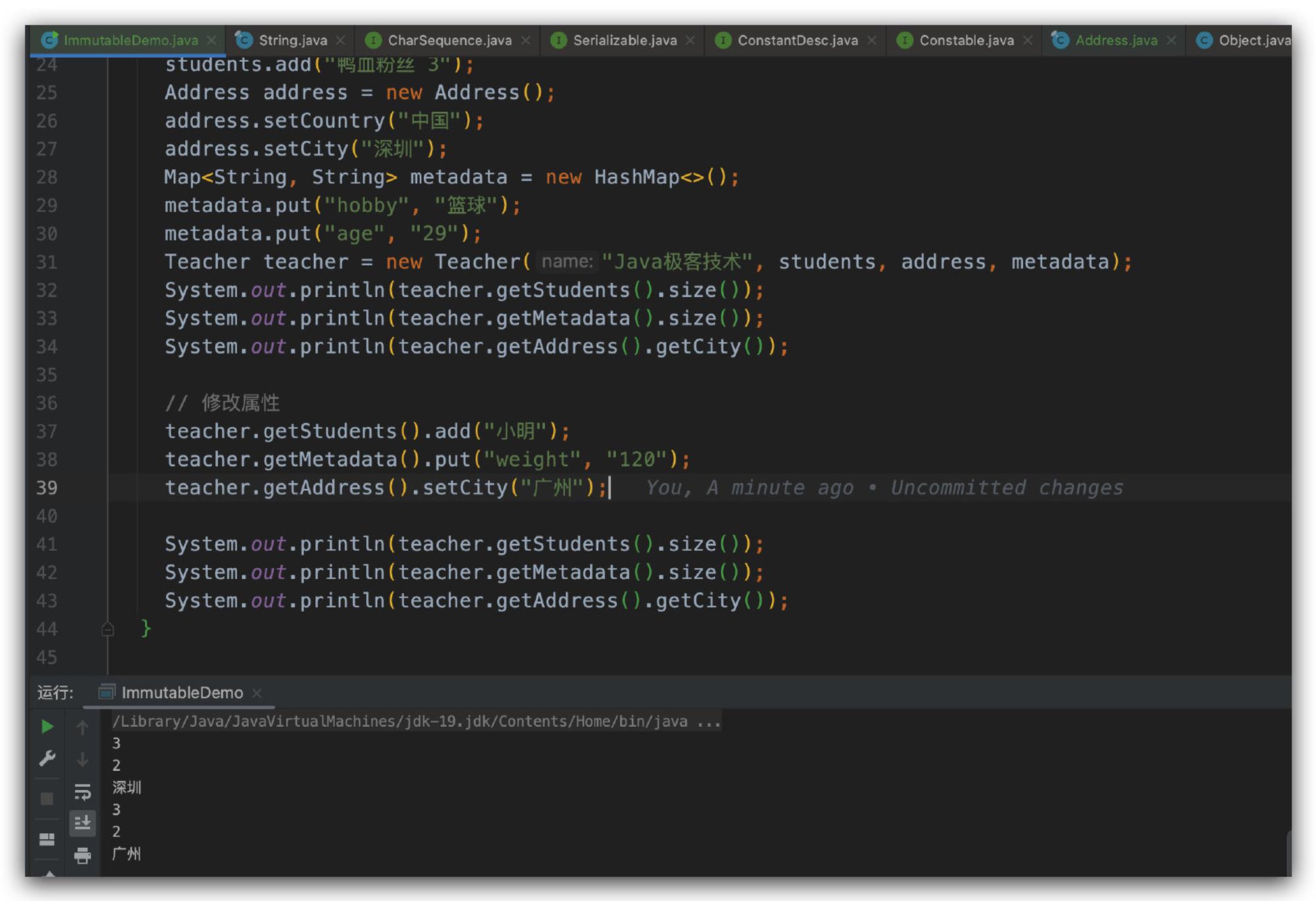Click 'HashMap' on line 28
Image resolution: width=1316 pixels, height=901 pixels.
(x=637, y=177)
